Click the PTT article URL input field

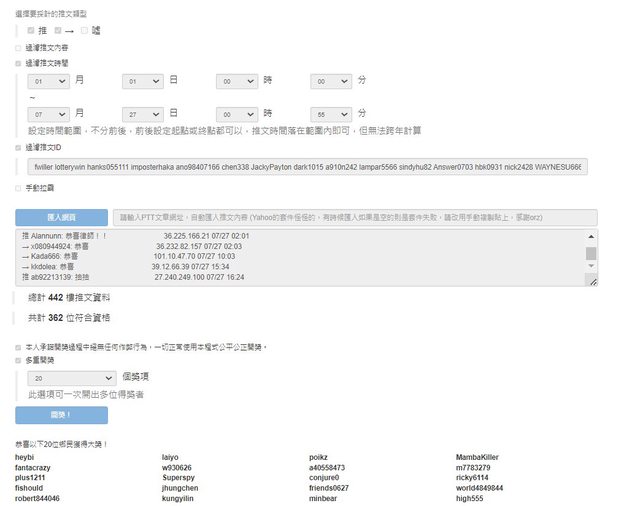point(354,217)
